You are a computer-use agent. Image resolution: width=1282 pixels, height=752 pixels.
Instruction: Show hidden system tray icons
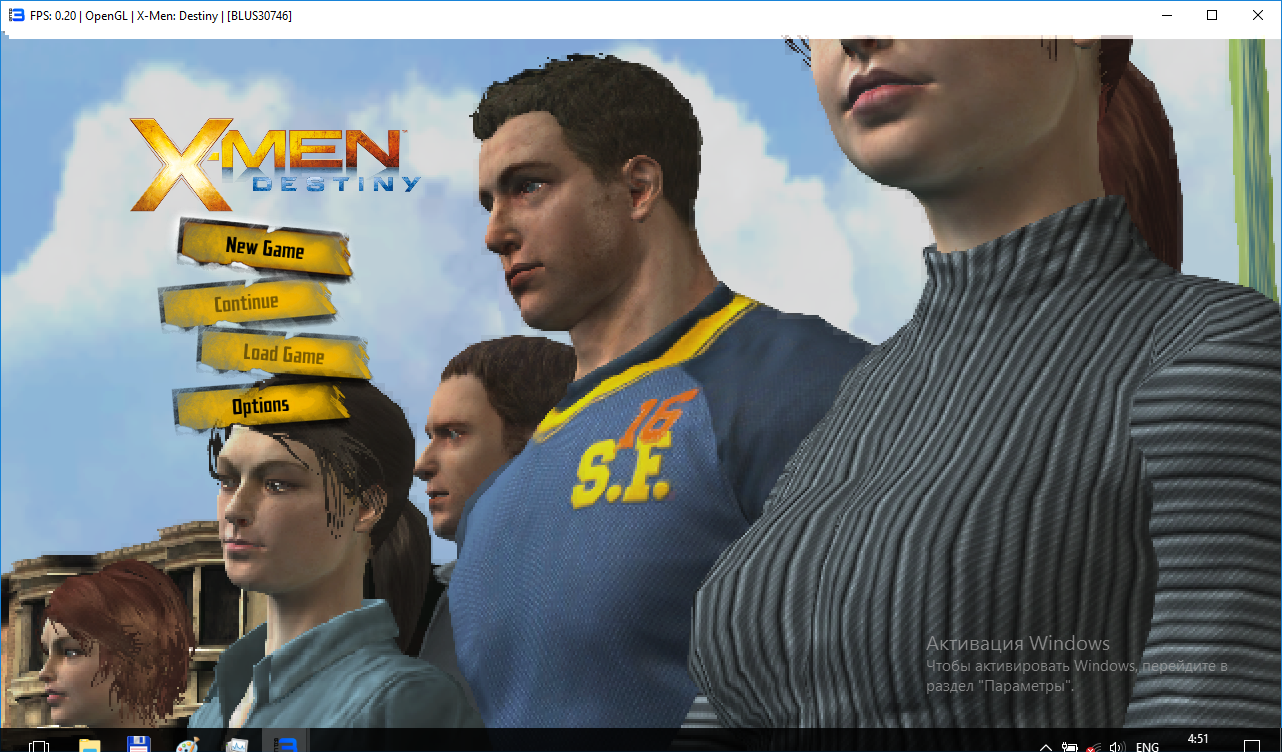point(1046,747)
